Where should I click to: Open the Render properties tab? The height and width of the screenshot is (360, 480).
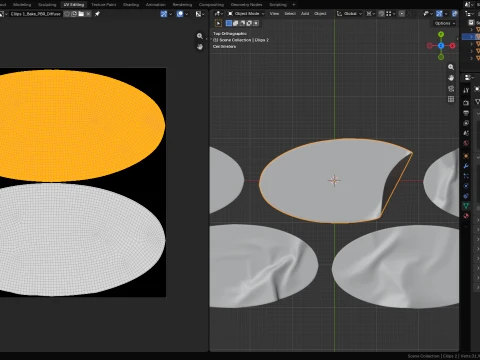[466, 103]
